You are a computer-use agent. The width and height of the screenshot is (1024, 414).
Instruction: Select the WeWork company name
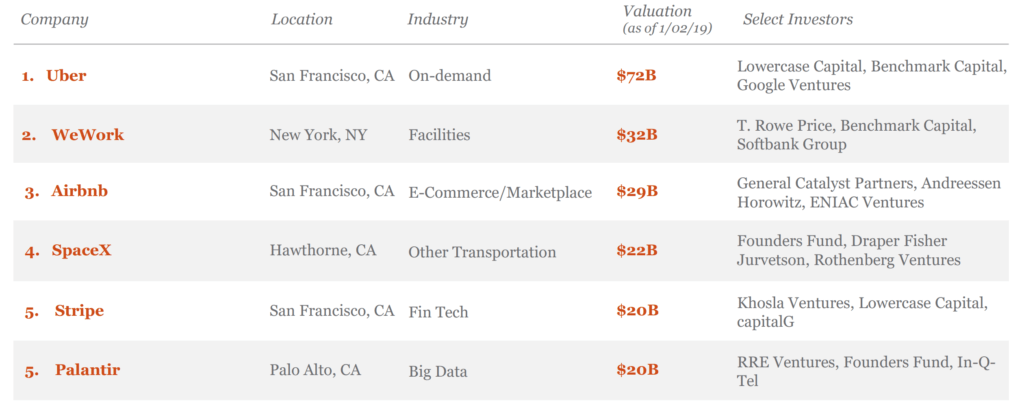point(88,135)
